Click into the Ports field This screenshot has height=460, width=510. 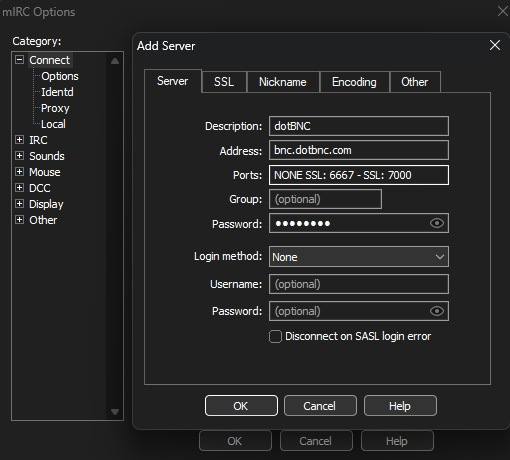[359, 175]
